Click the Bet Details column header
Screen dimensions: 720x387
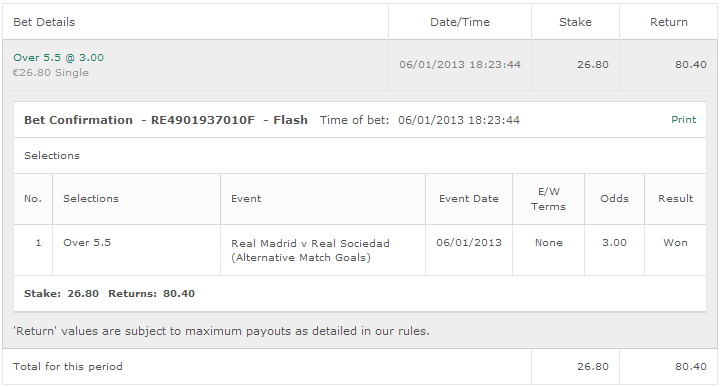(44, 22)
